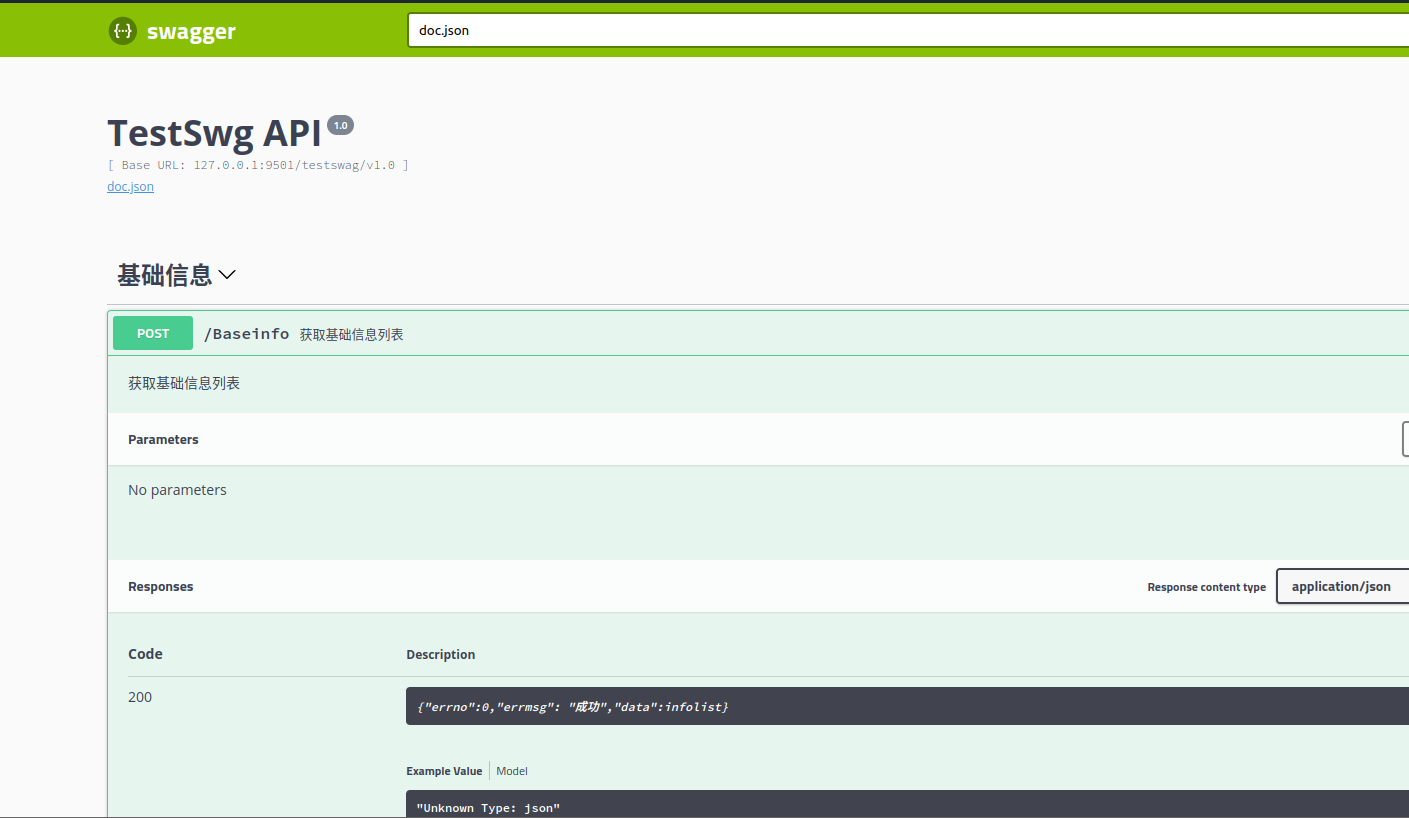The height and width of the screenshot is (818, 1409).
Task: Switch to the Model tab
Action: pos(512,771)
